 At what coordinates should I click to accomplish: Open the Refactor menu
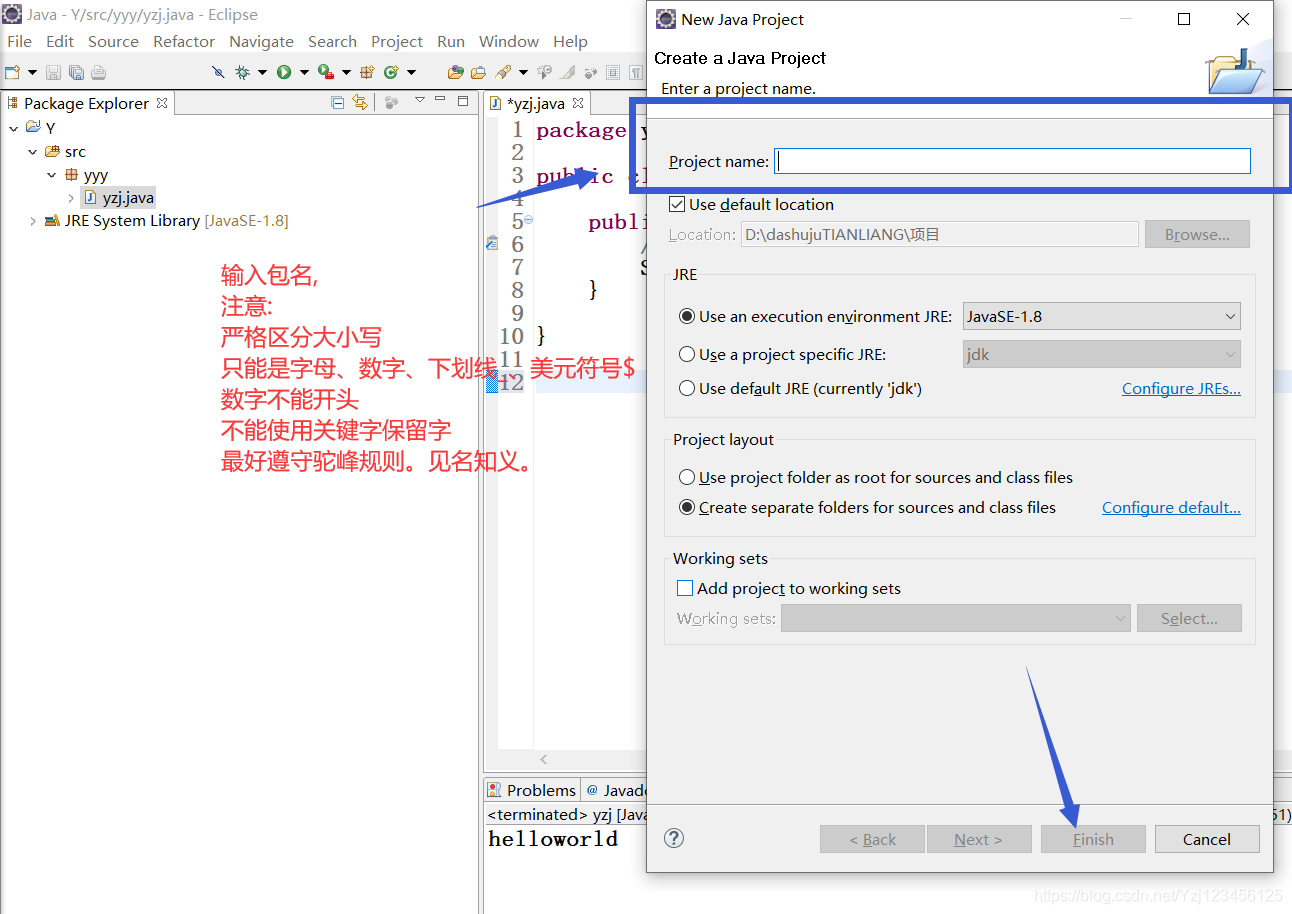coord(184,41)
